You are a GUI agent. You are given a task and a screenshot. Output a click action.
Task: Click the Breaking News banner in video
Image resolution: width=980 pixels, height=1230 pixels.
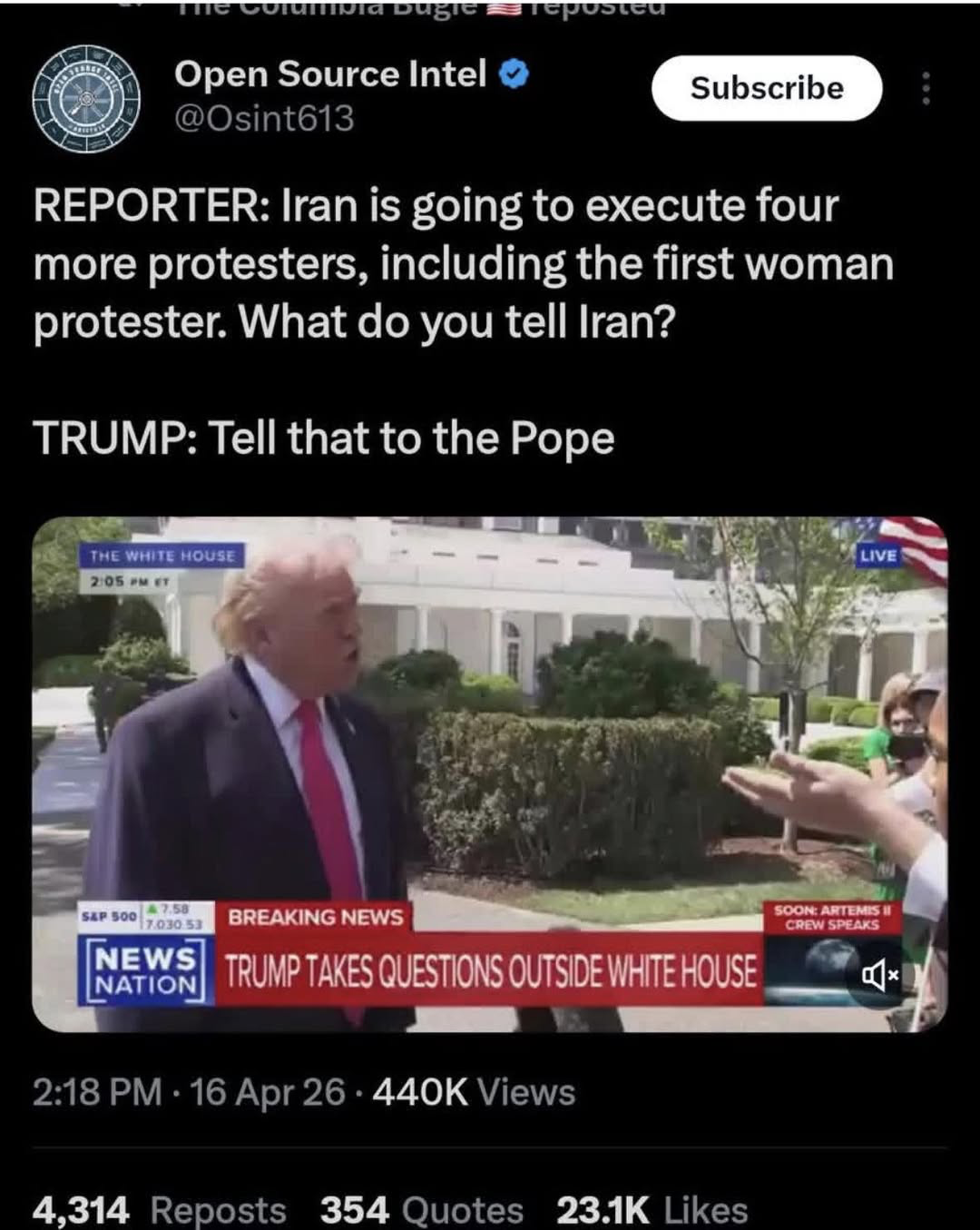tap(316, 916)
